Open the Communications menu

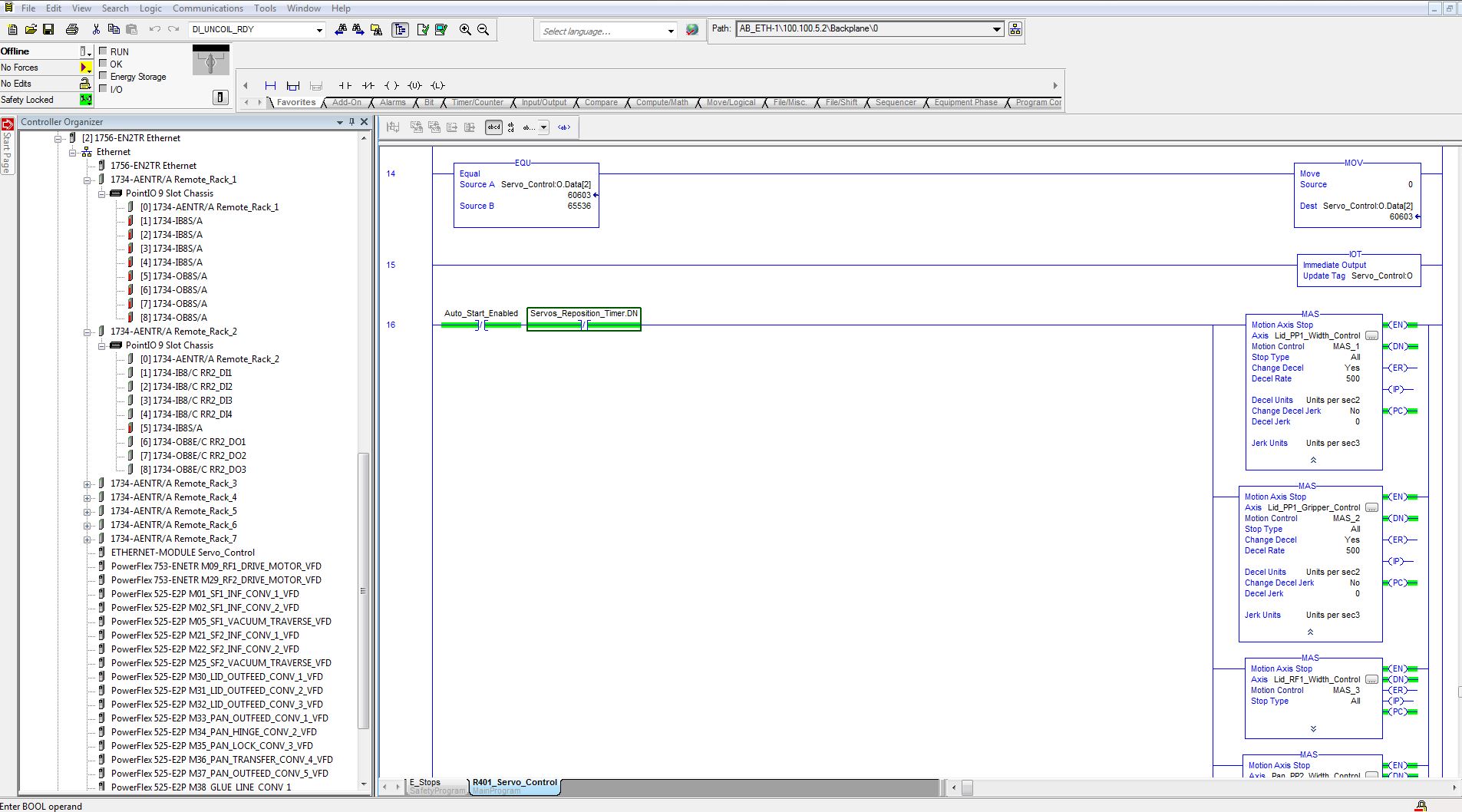pyautogui.click(x=208, y=8)
